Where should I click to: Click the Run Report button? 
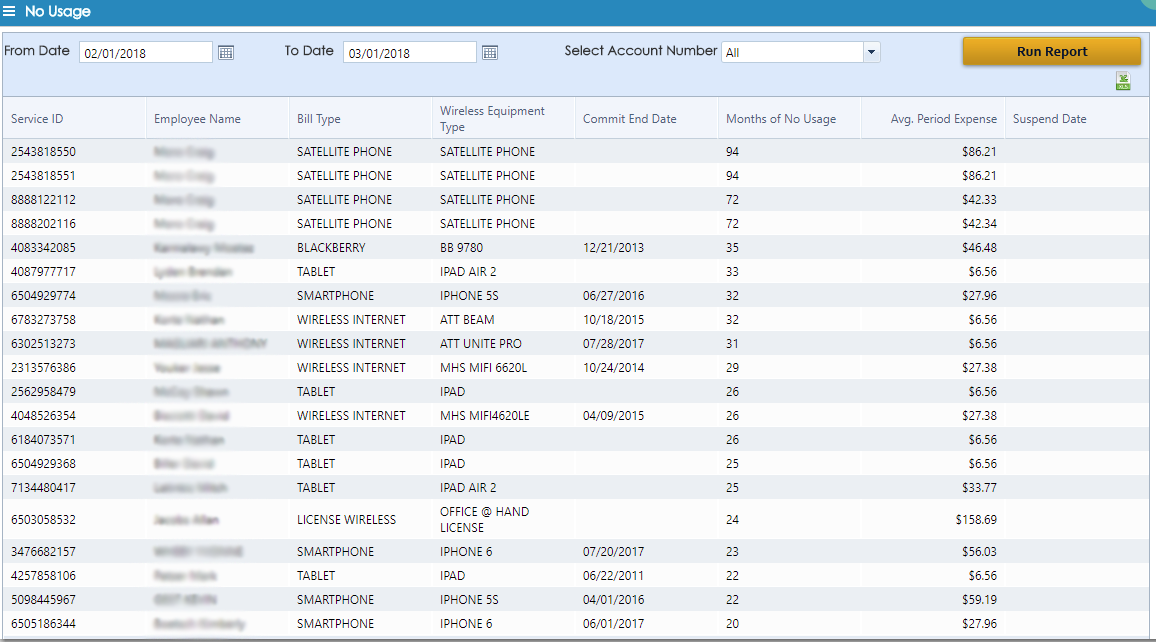coord(1051,52)
